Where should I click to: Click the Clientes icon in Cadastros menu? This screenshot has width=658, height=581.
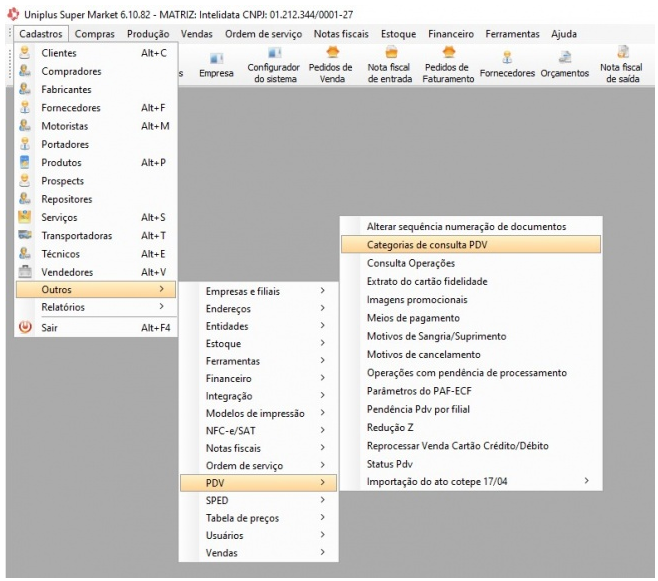pos(25,53)
